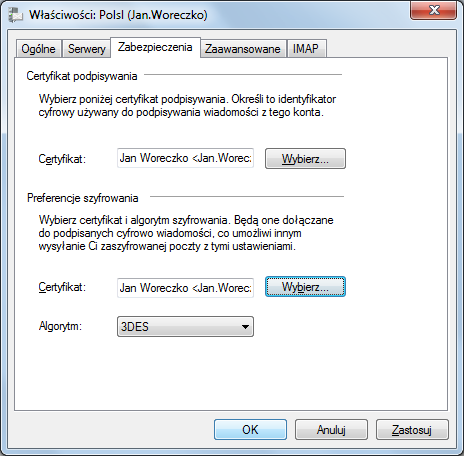The width and height of the screenshot is (464, 456).
Task: Click the Certyfikat label under Preferencje szyfrowania
Action: pos(62,287)
